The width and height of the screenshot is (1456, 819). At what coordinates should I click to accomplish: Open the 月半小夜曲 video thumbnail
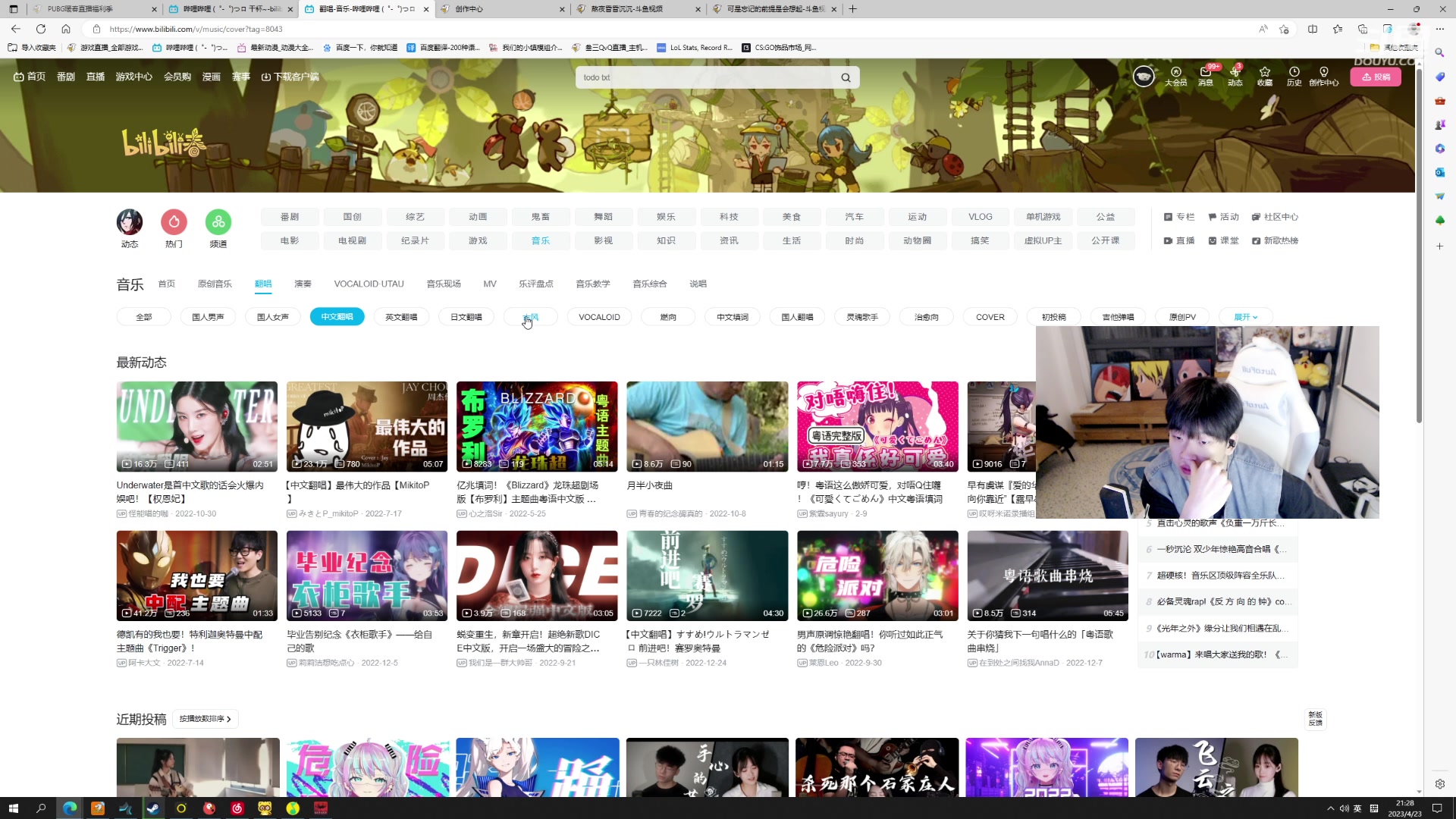click(x=707, y=426)
